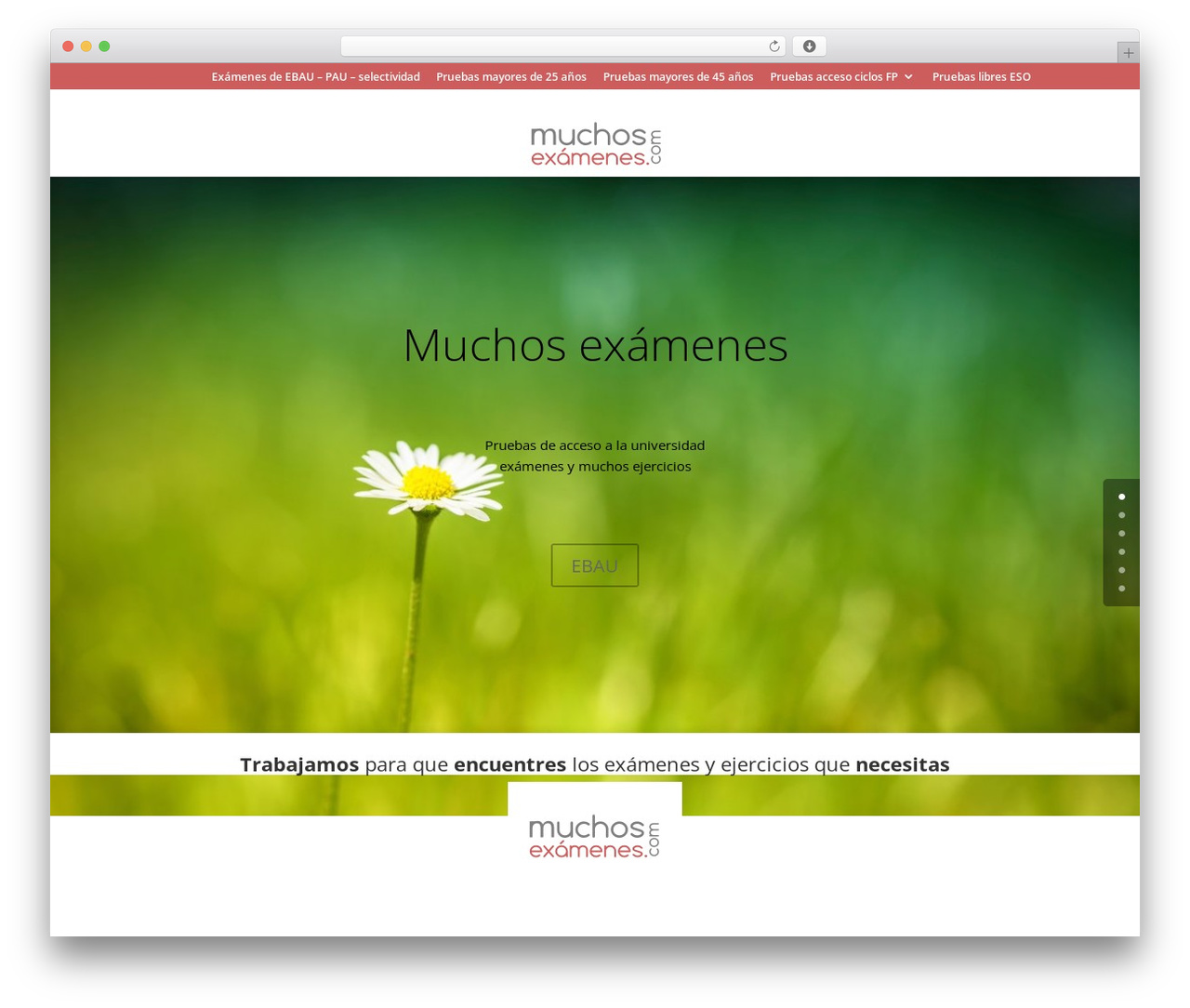1190x1008 pixels.
Task: Open Exámenes de EBAU – PAU – selectividad menu
Action: [x=316, y=77]
